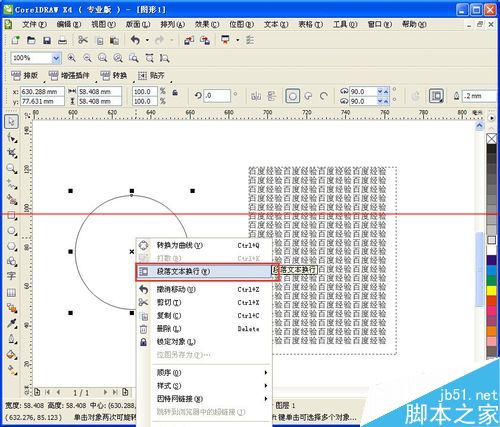Open the undo history dropdown arrow
Viewport: 500px width, 427px height.
click(x=147, y=40)
